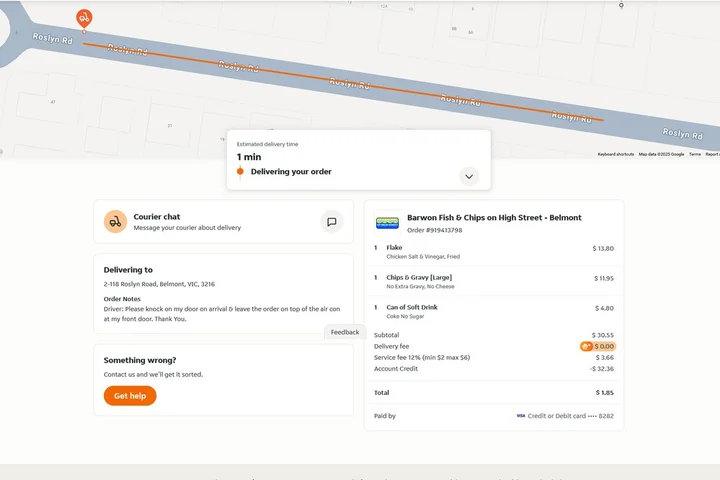
Task: Expand the estimated delivery time details
Action: 469,176
